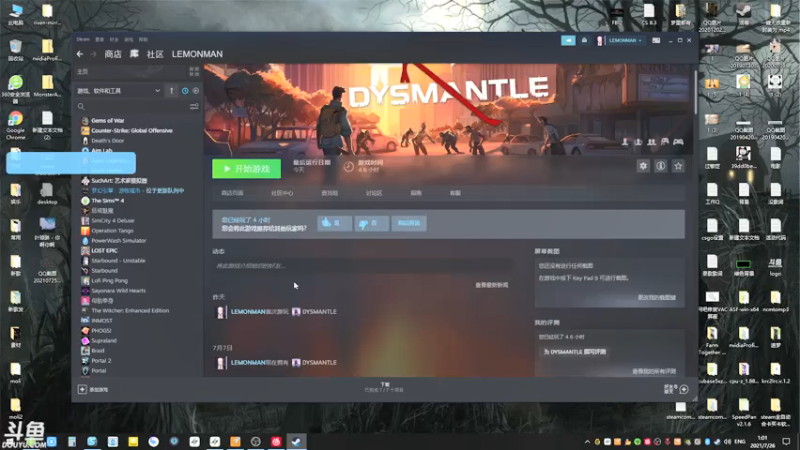Select SimCity 4 Deluxe entry

point(112,220)
